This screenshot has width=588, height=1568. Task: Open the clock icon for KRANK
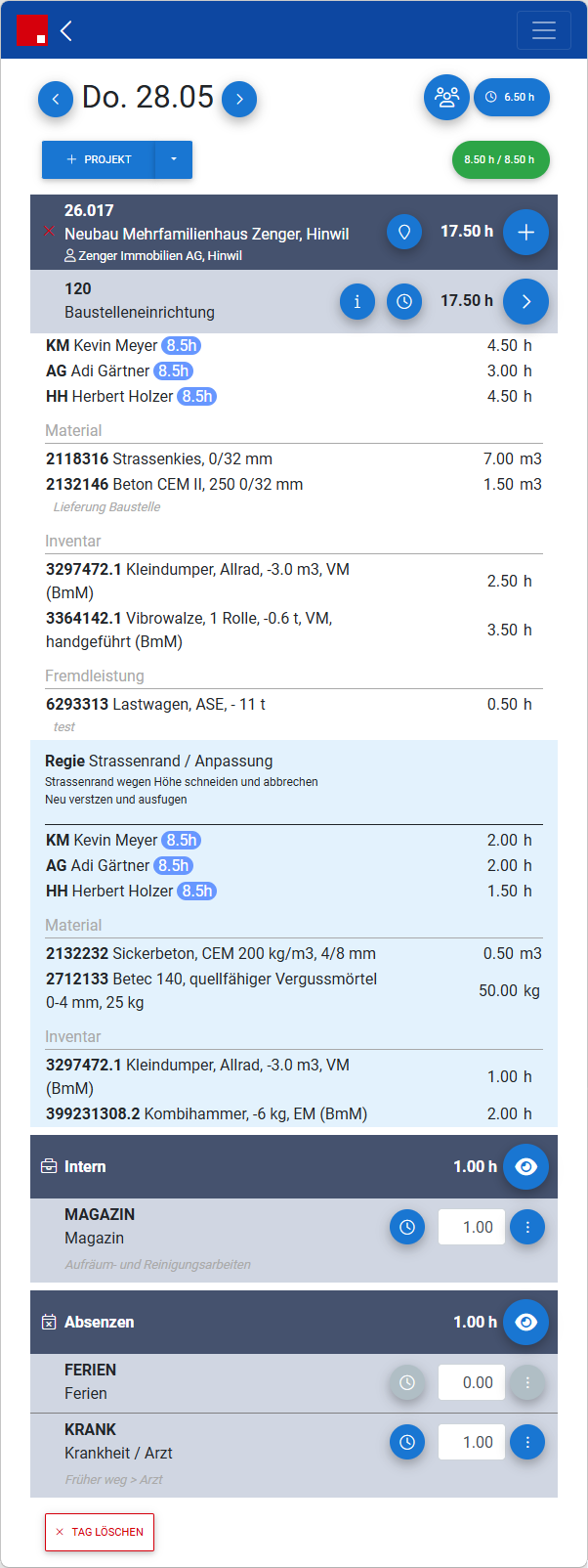tap(407, 1442)
